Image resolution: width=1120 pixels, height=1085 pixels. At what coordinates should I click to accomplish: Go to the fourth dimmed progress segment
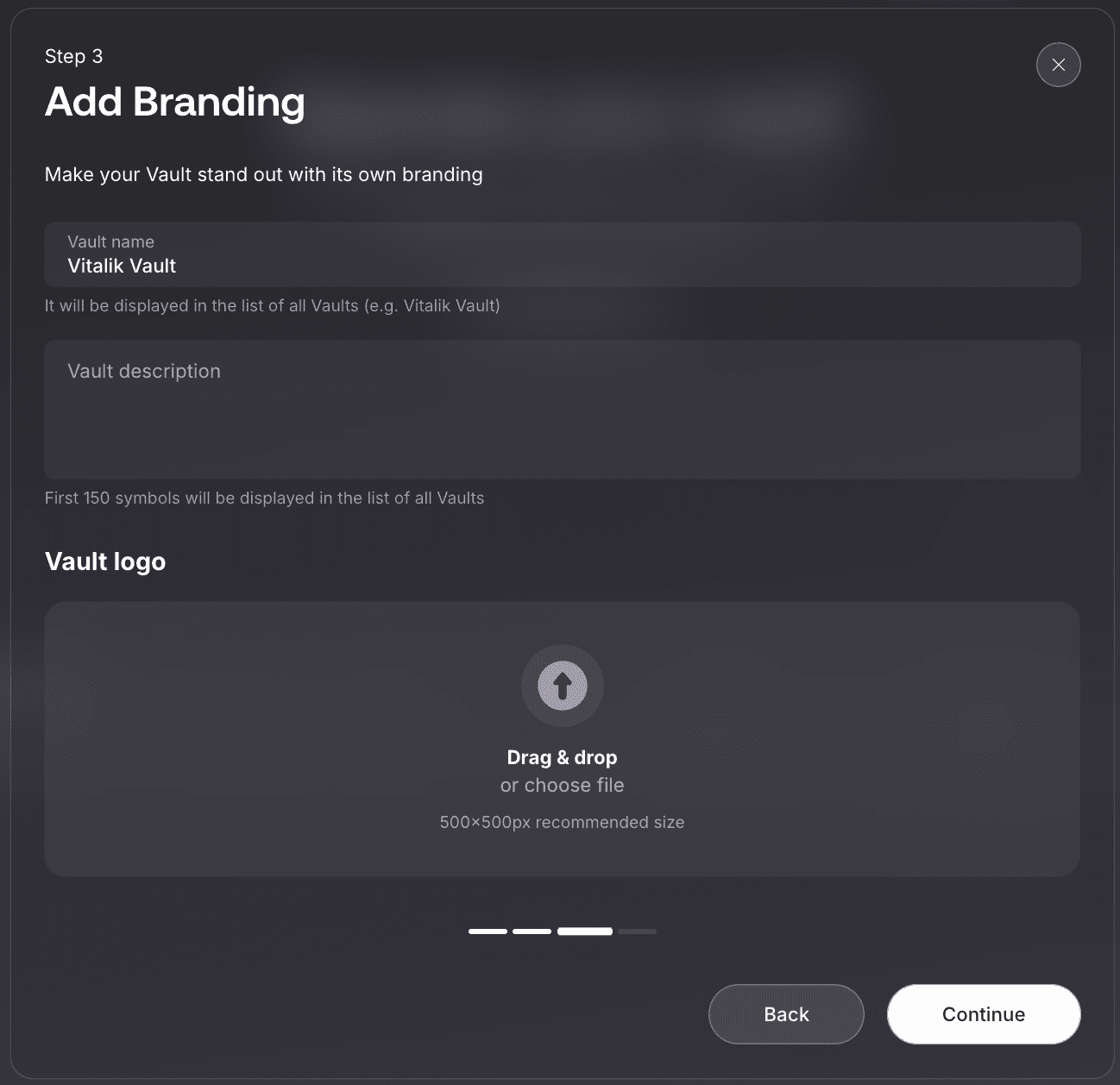638,931
